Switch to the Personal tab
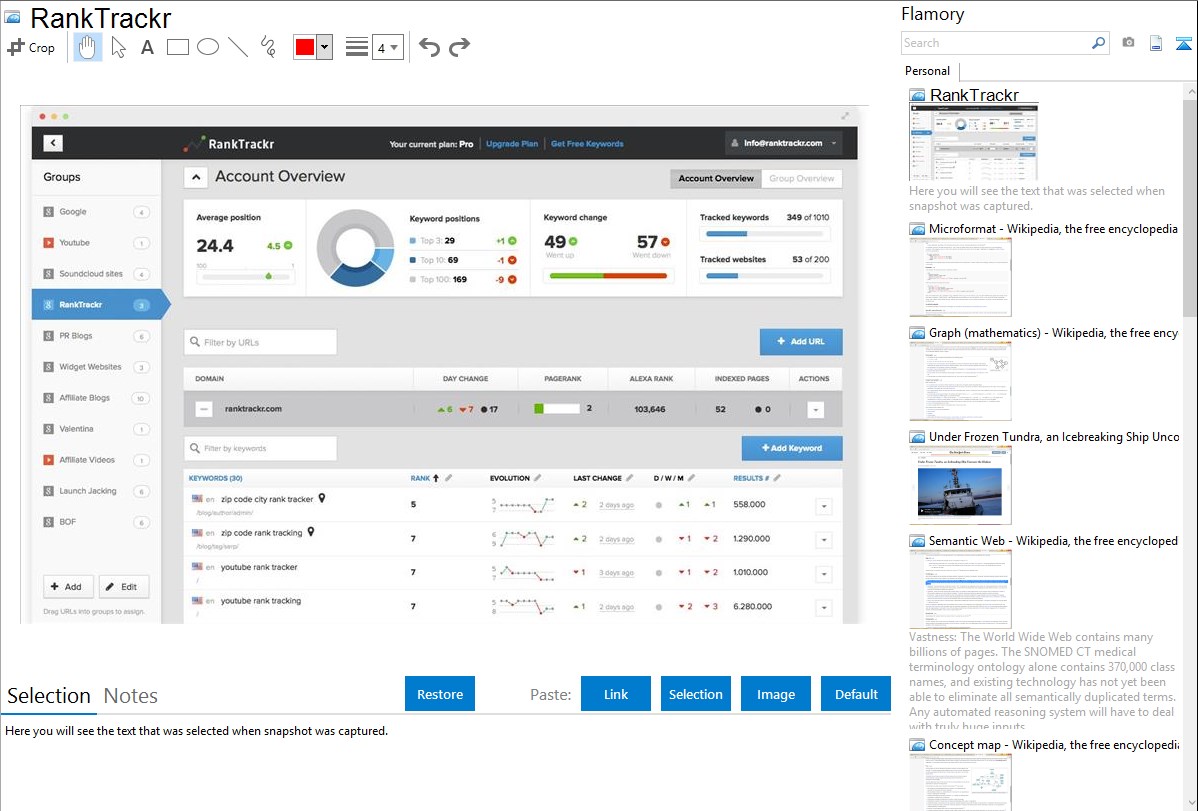This screenshot has width=1198, height=811. coord(928,70)
